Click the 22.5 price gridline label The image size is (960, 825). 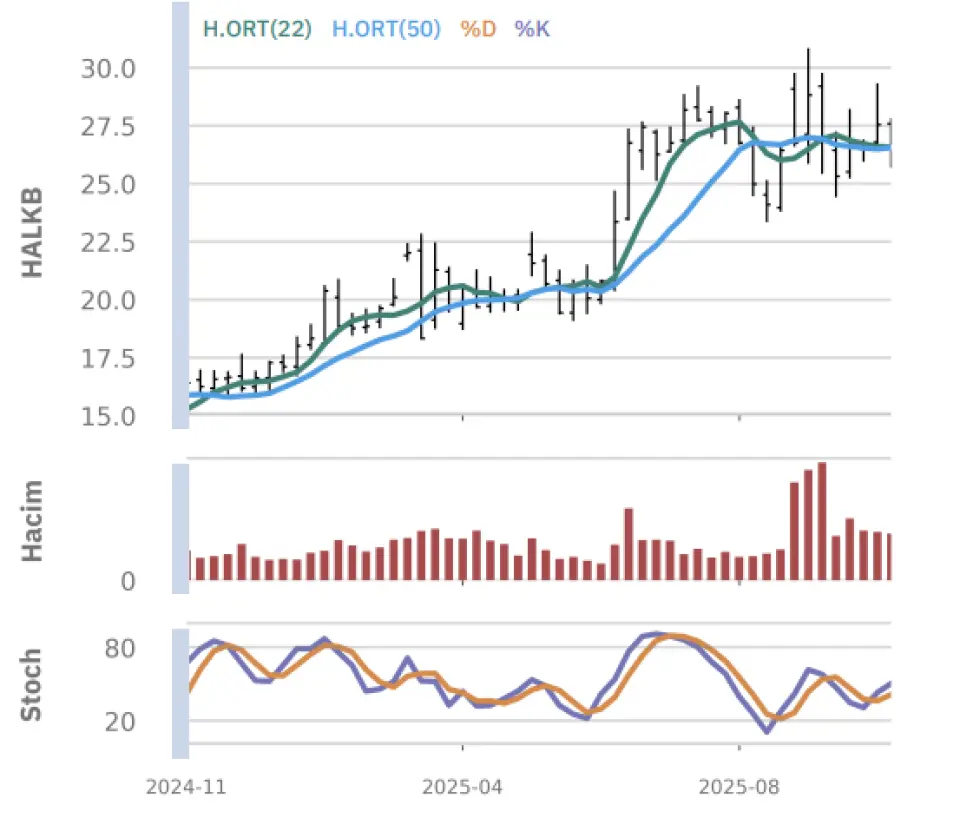tap(106, 242)
